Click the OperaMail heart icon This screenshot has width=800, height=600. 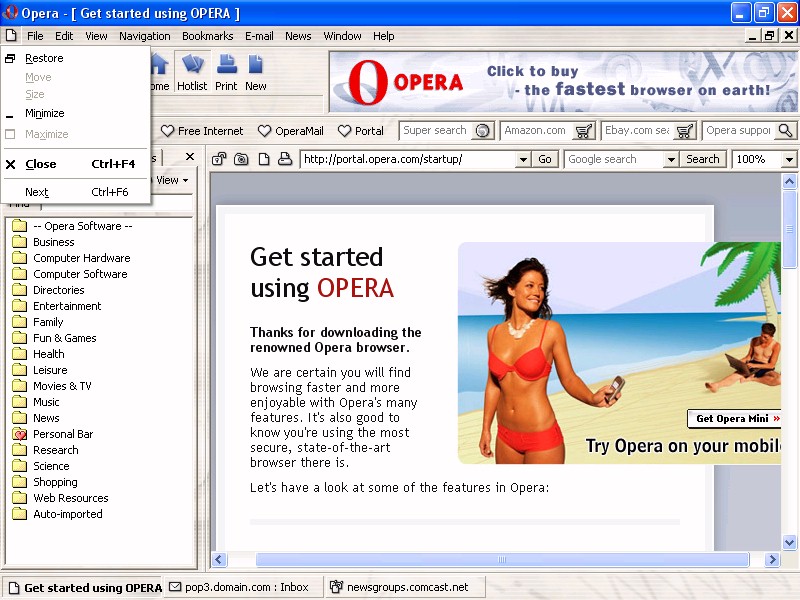click(264, 131)
